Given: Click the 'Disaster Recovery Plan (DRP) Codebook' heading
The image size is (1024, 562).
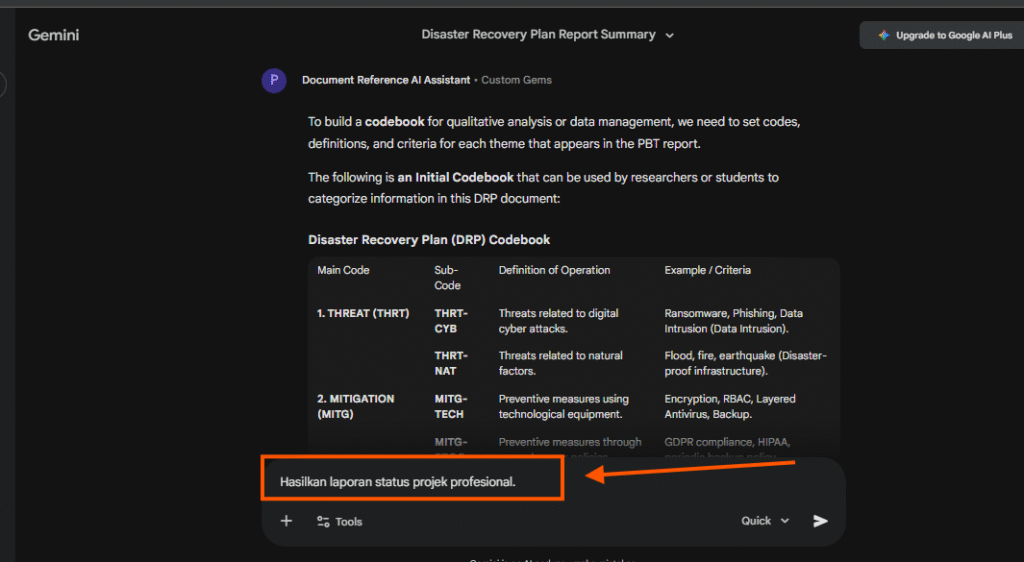Looking at the screenshot, I should [429, 240].
